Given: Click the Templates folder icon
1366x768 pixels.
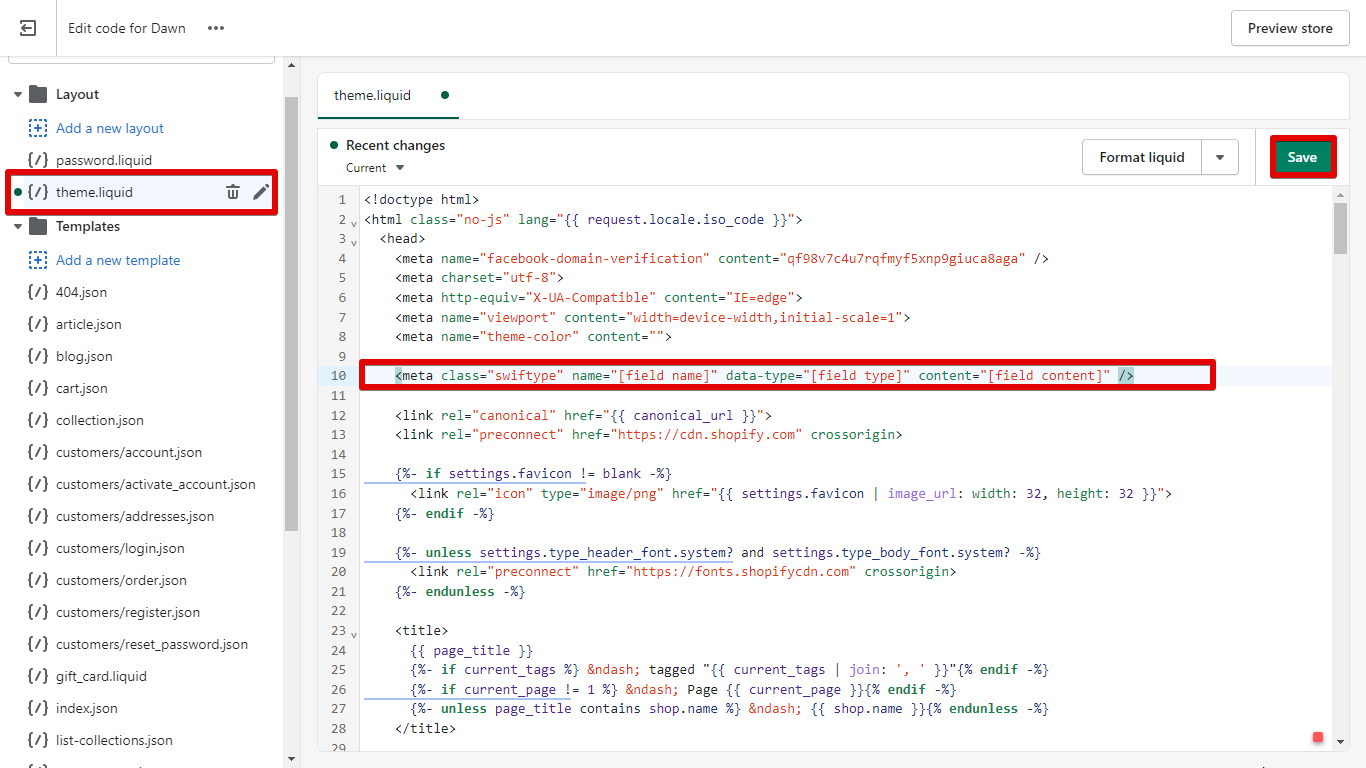Looking at the screenshot, I should click(38, 226).
